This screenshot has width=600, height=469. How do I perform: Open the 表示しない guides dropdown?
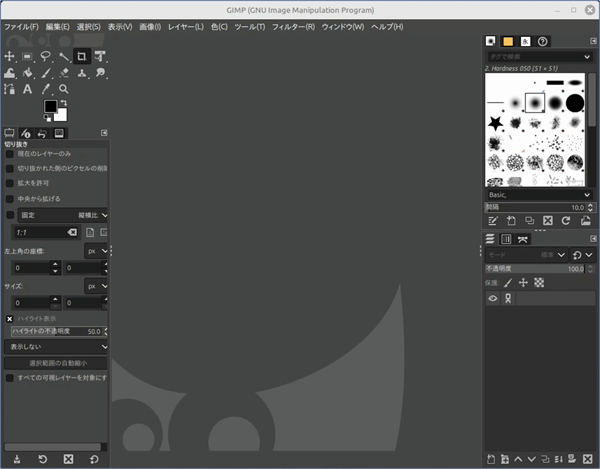point(56,347)
